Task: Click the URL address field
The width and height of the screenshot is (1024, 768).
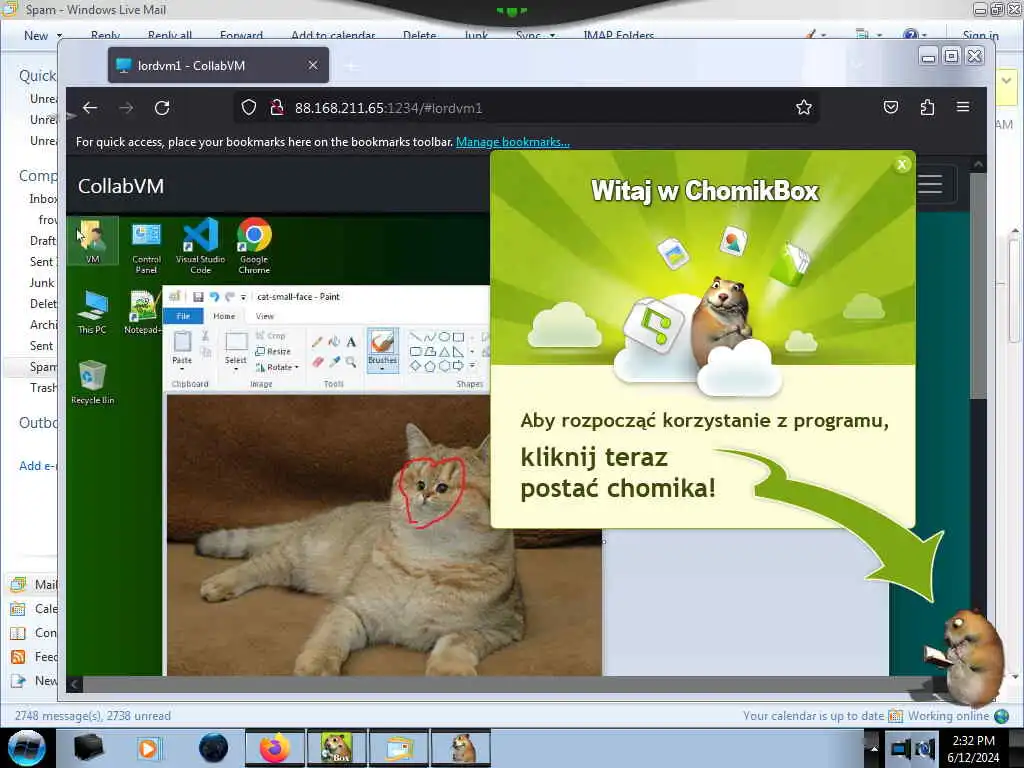Action: coord(526,108)
